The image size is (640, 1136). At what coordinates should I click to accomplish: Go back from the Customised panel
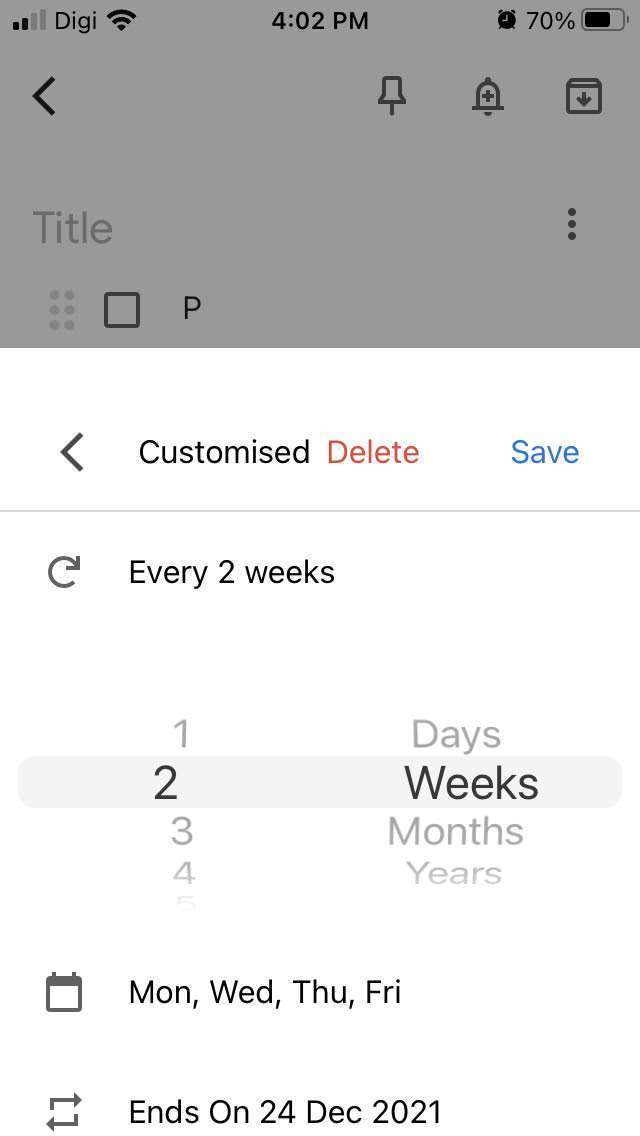(x=72, y=452)
